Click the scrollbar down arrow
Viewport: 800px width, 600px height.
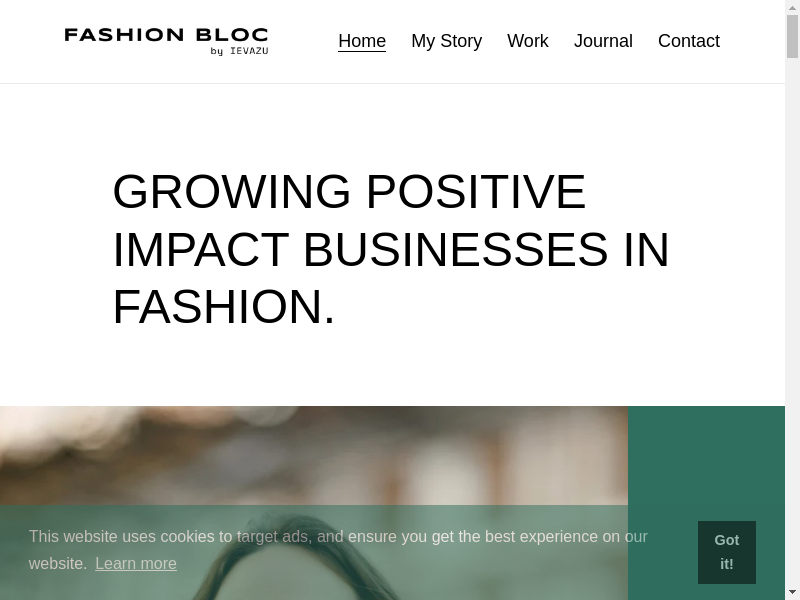click(792, 592)
